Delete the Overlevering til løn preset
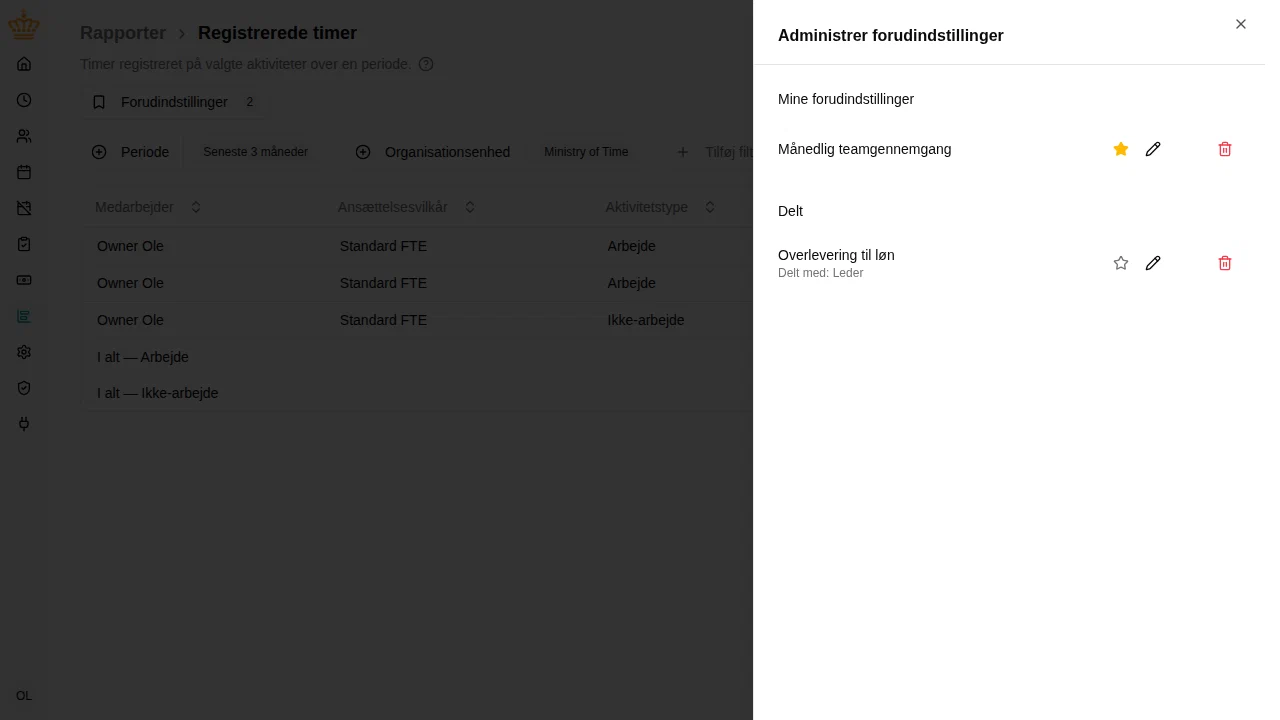 click(x=1225, y=263)
